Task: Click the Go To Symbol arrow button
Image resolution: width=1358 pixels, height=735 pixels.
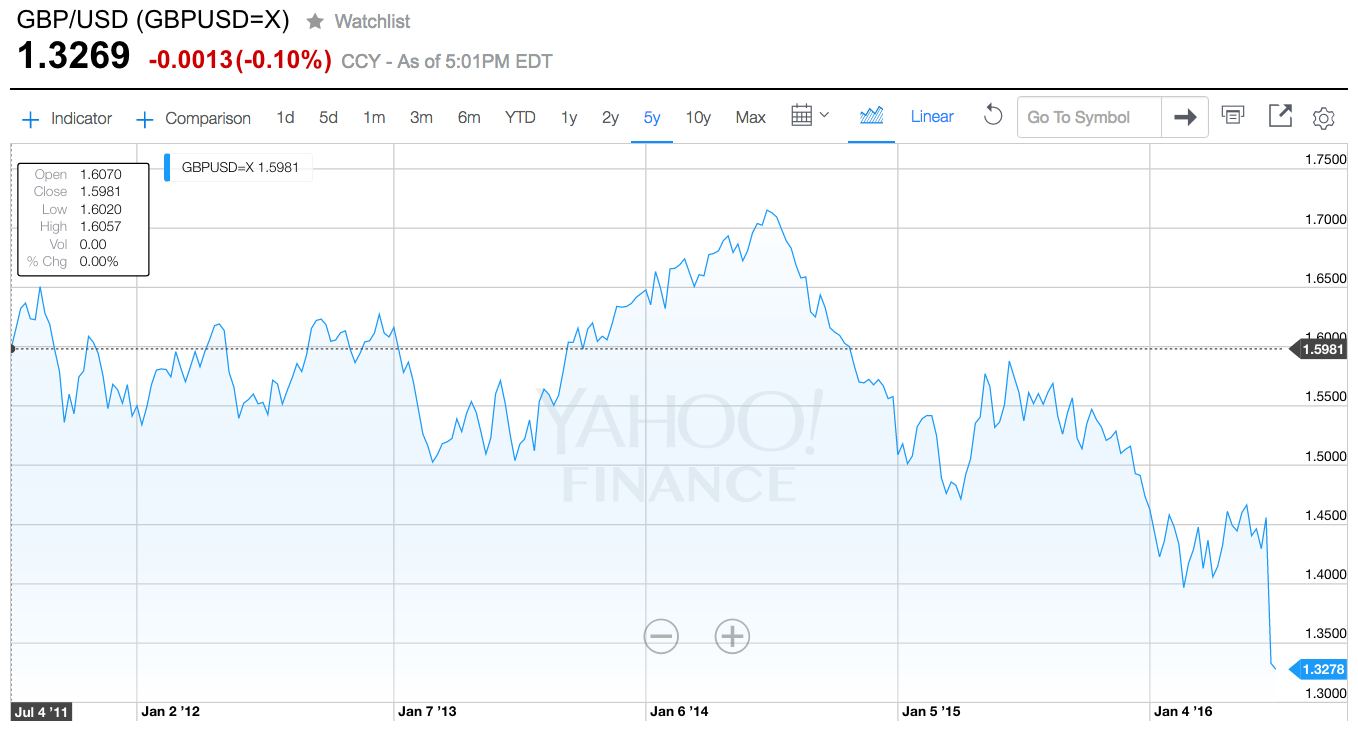Action: tap(1185, 117)
